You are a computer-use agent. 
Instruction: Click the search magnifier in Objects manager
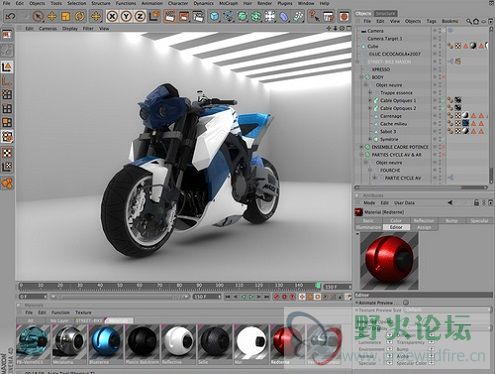tap(469, 21)
